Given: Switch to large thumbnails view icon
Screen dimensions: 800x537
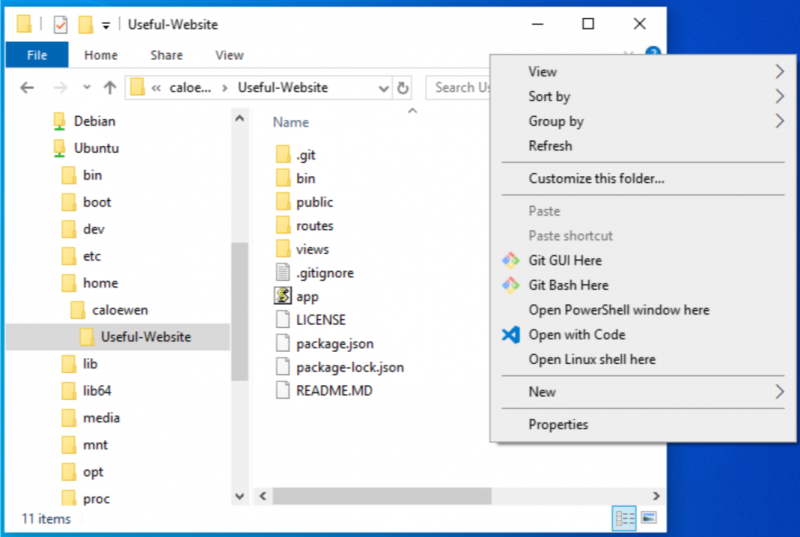Looking at the screenshot, I should tap(648, 518).
